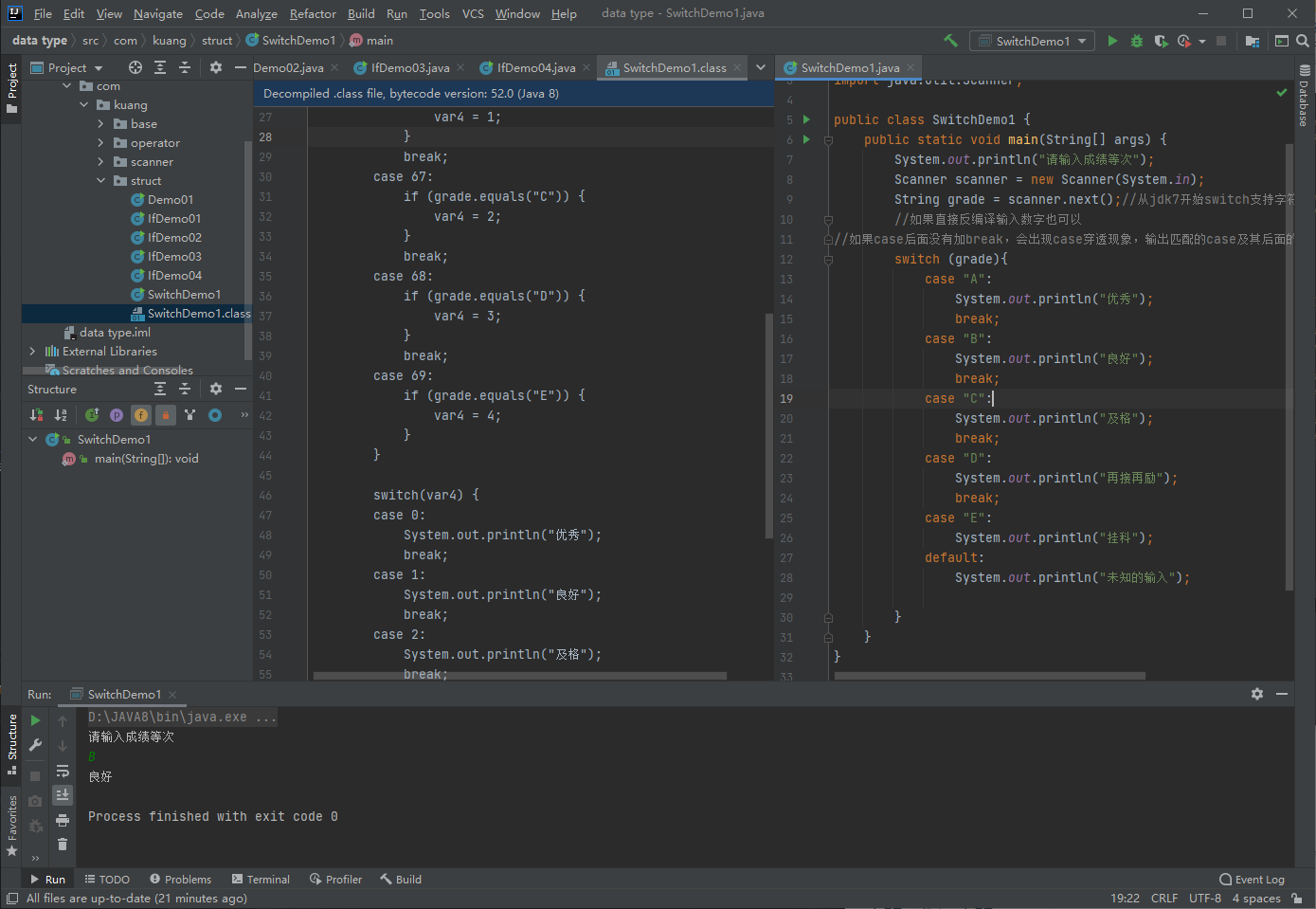Click the Locate/Select Opened File target icon
Screen dimensions: 1316x909
pyautogui.click(x=135, y=67)
